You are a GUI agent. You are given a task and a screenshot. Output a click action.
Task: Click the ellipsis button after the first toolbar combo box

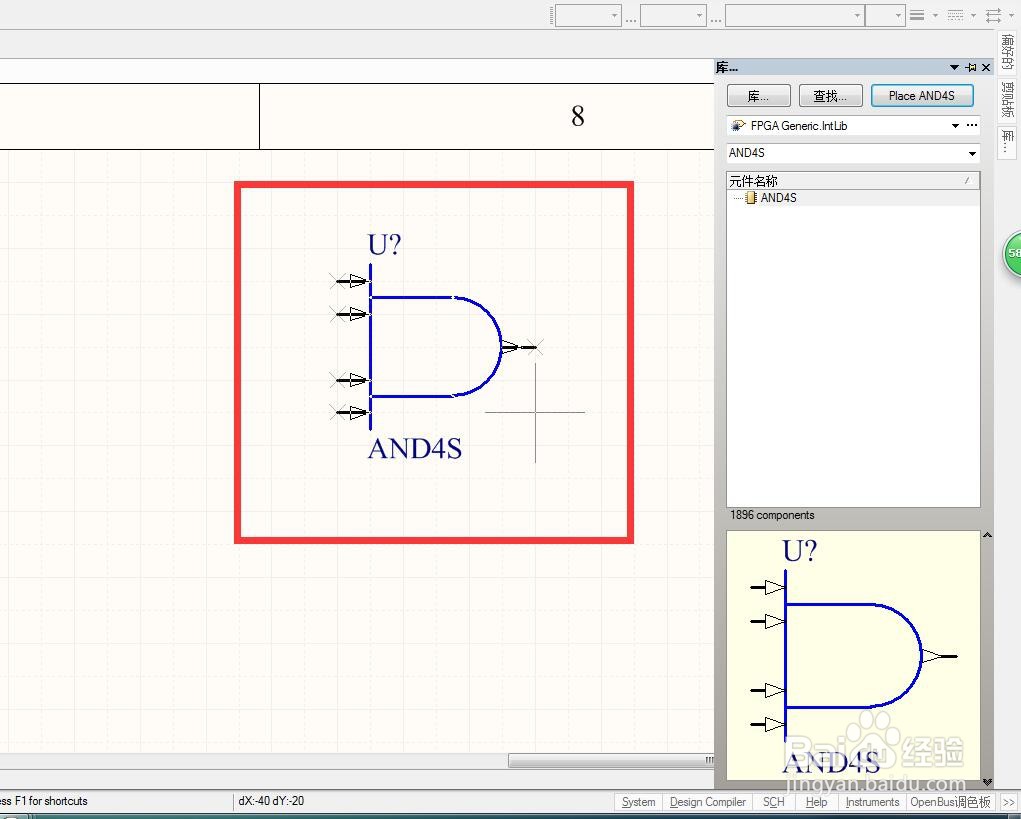[630, 18]
